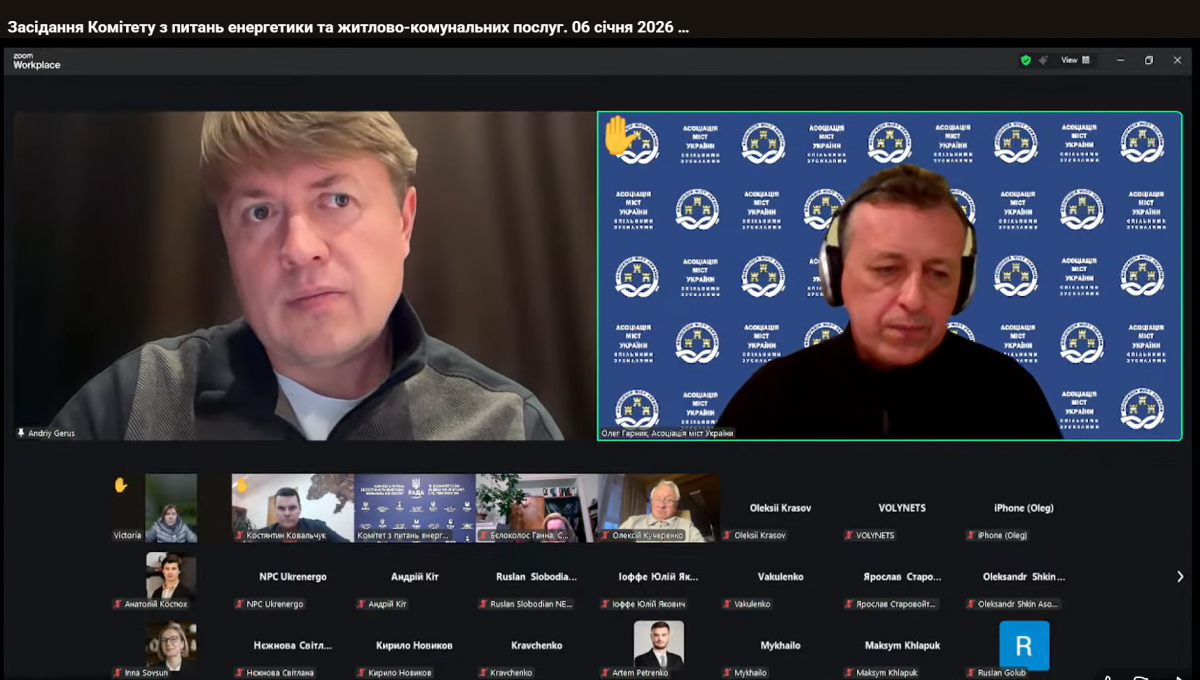Screen dimensions: 1200x680
Task: Open the AI Companion sparkle icon
Action: 1043,60
